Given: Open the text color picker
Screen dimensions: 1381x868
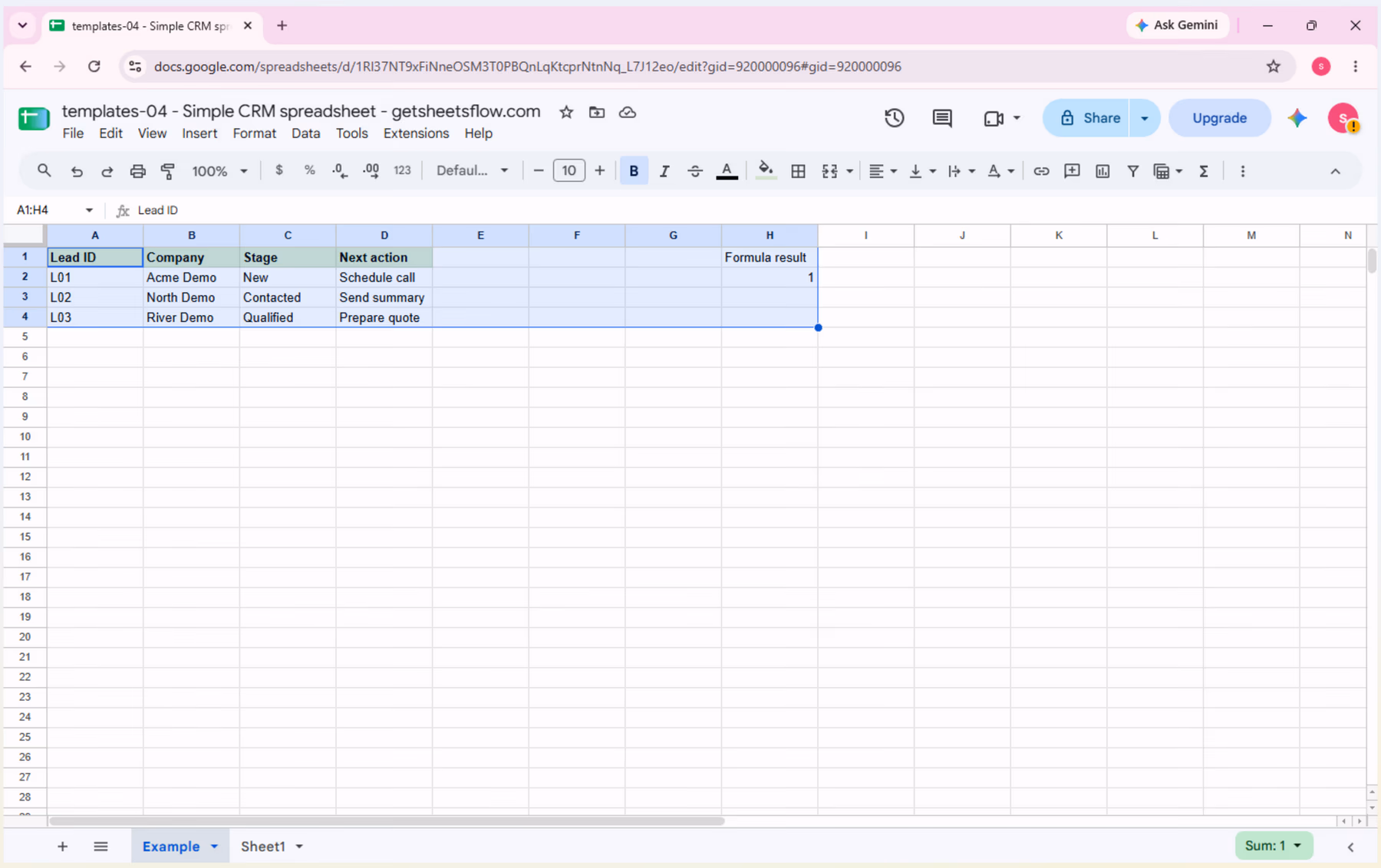Looking at the screenshot, I should 727,171.
